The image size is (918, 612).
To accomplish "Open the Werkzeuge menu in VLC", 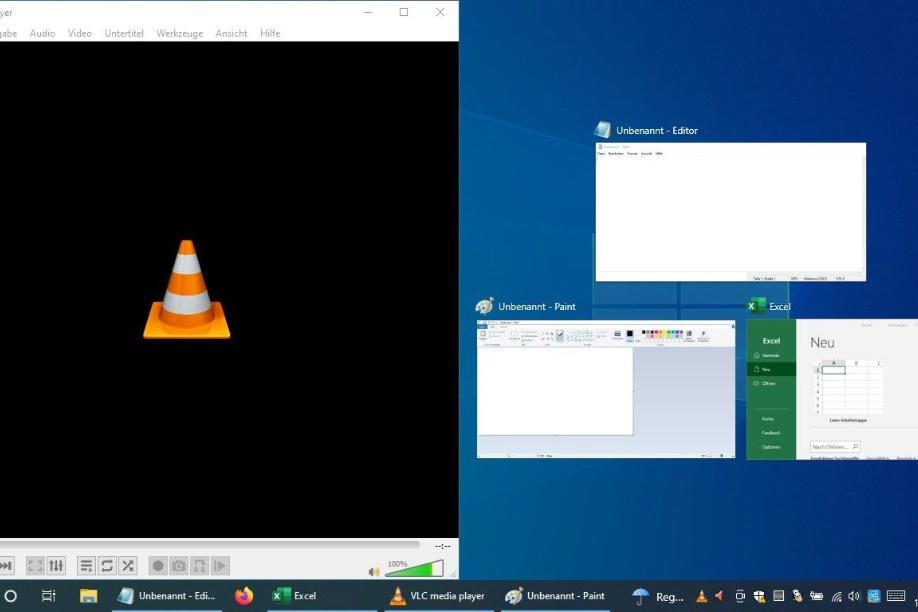I will point(180,33).
